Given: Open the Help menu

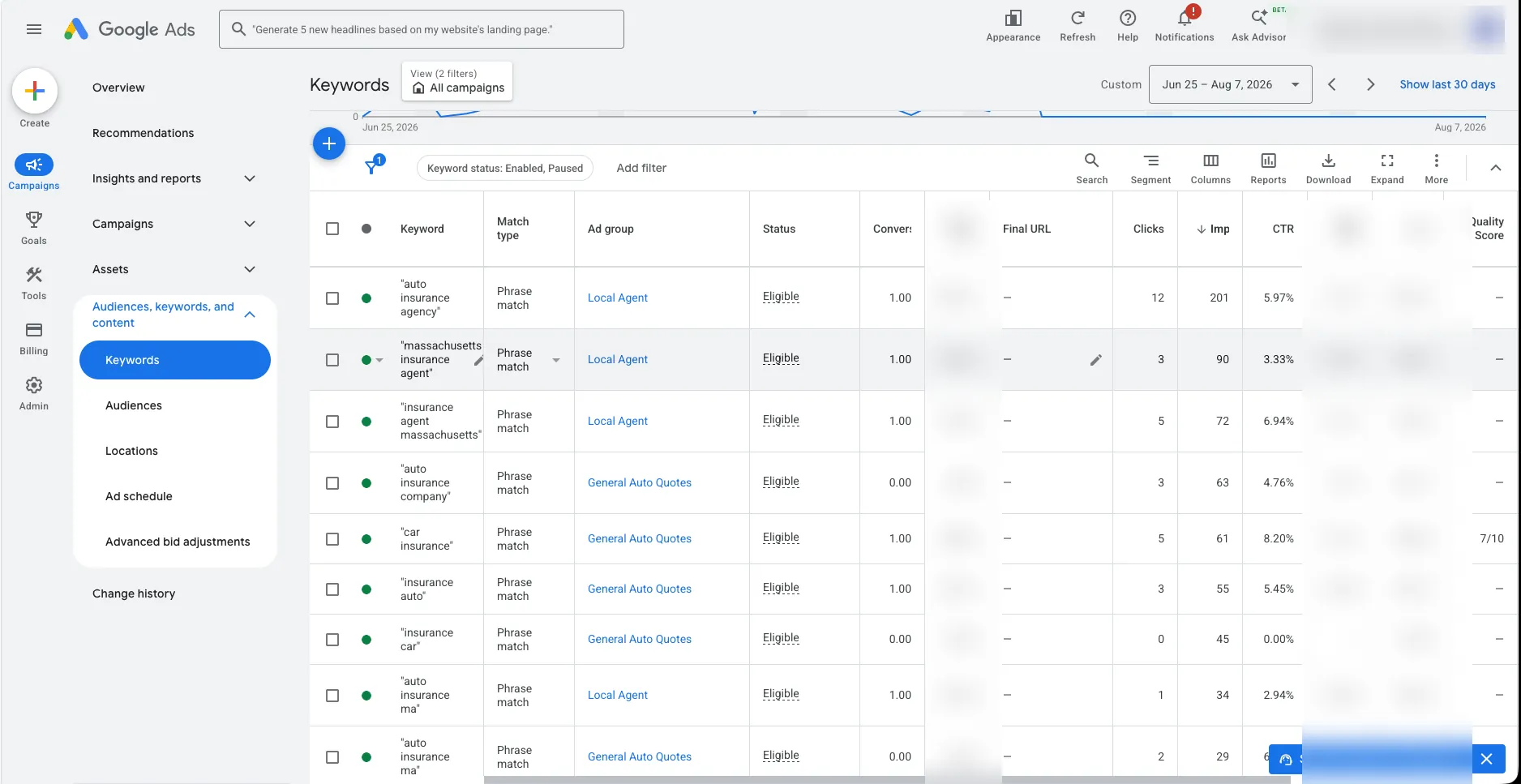Looking at the screenshot, I should [1128, 26].
